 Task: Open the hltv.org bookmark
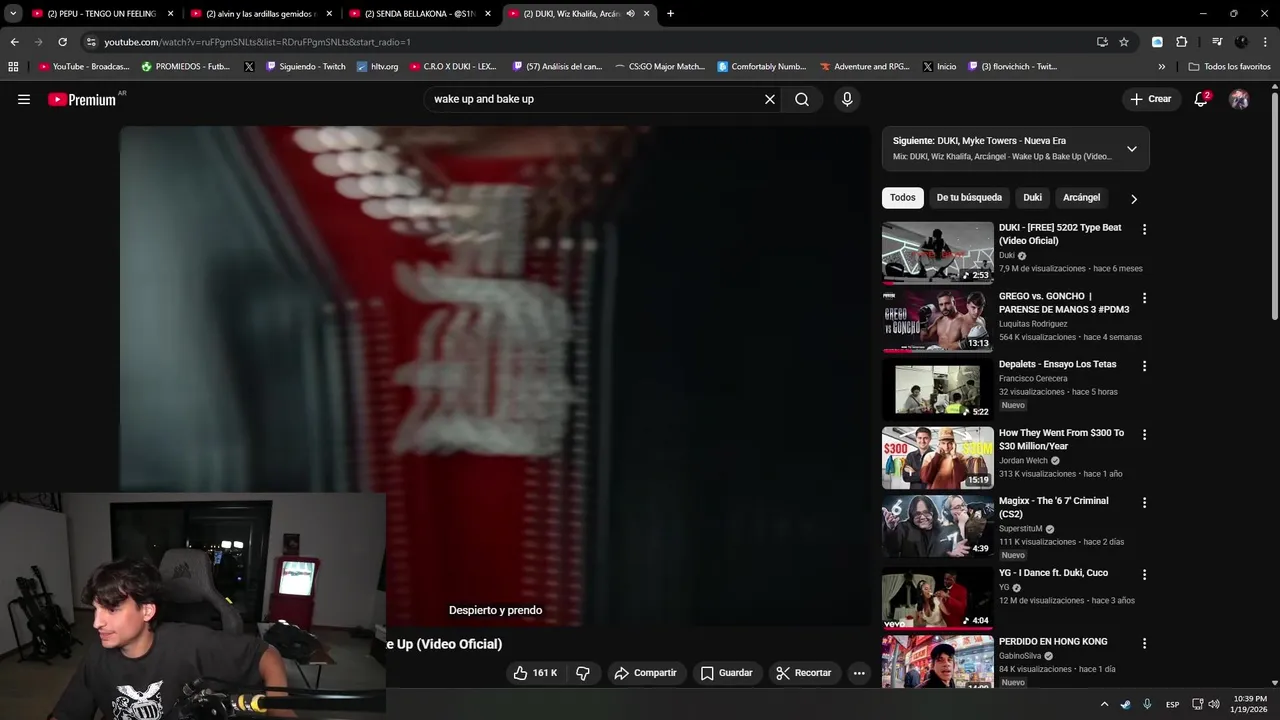pos(377,67)
